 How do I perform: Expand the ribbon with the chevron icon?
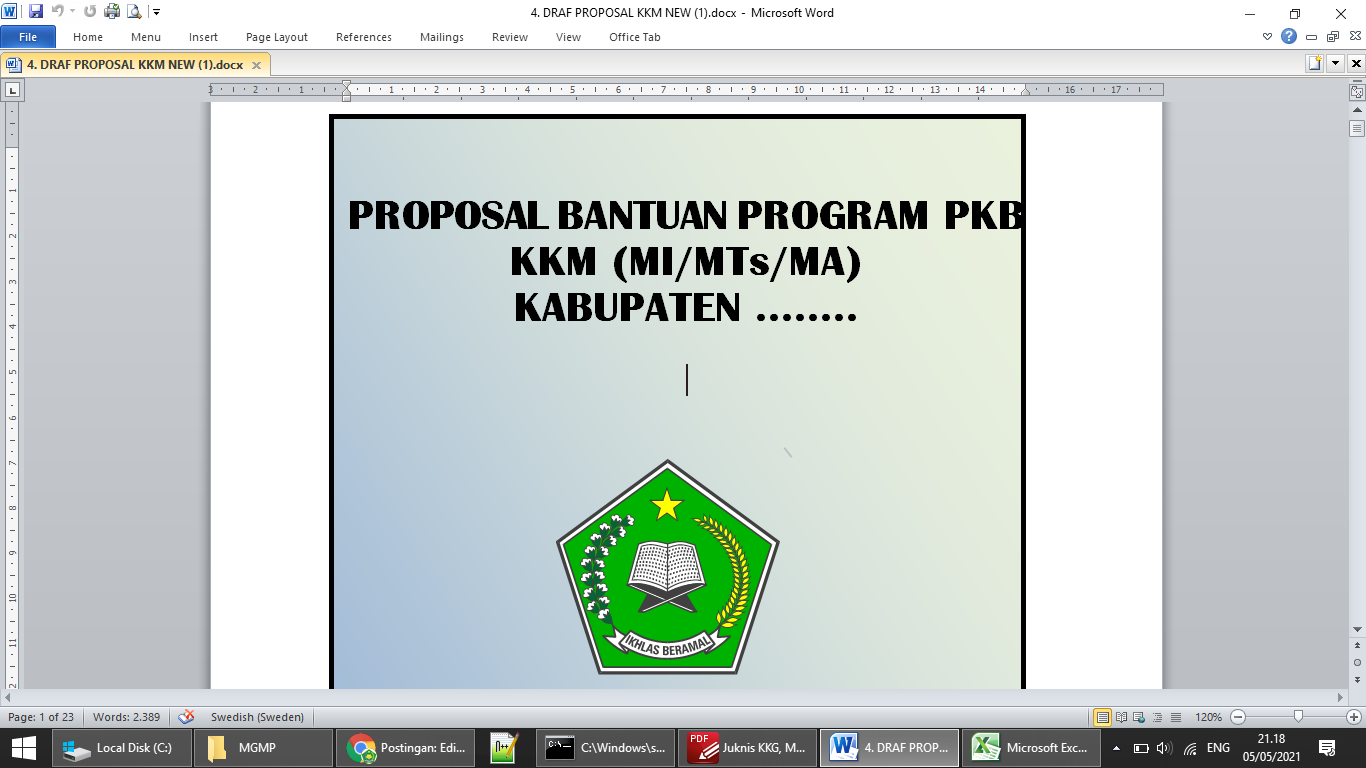click(1268, 37)
